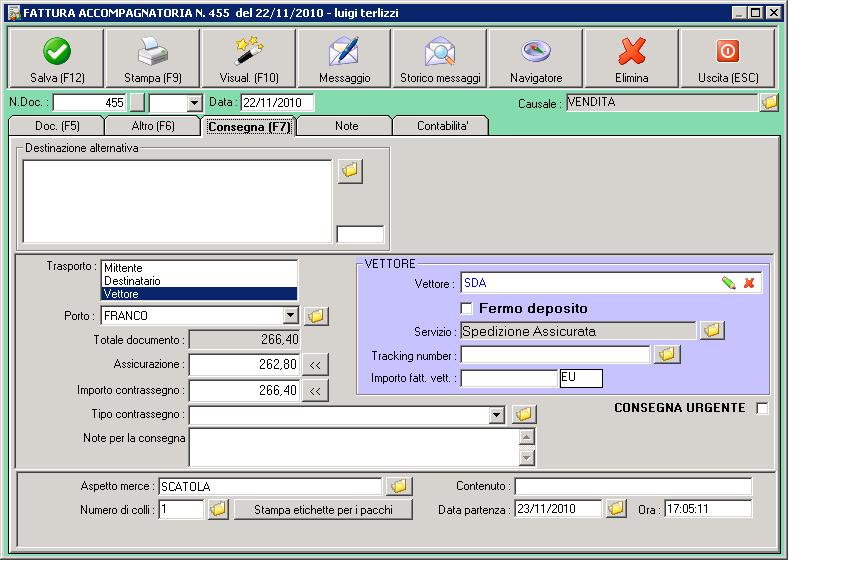The height and width of the screenshot is (571, 849).
Task: Click the Data 22/11/2010 field
Action: (277, 102)
